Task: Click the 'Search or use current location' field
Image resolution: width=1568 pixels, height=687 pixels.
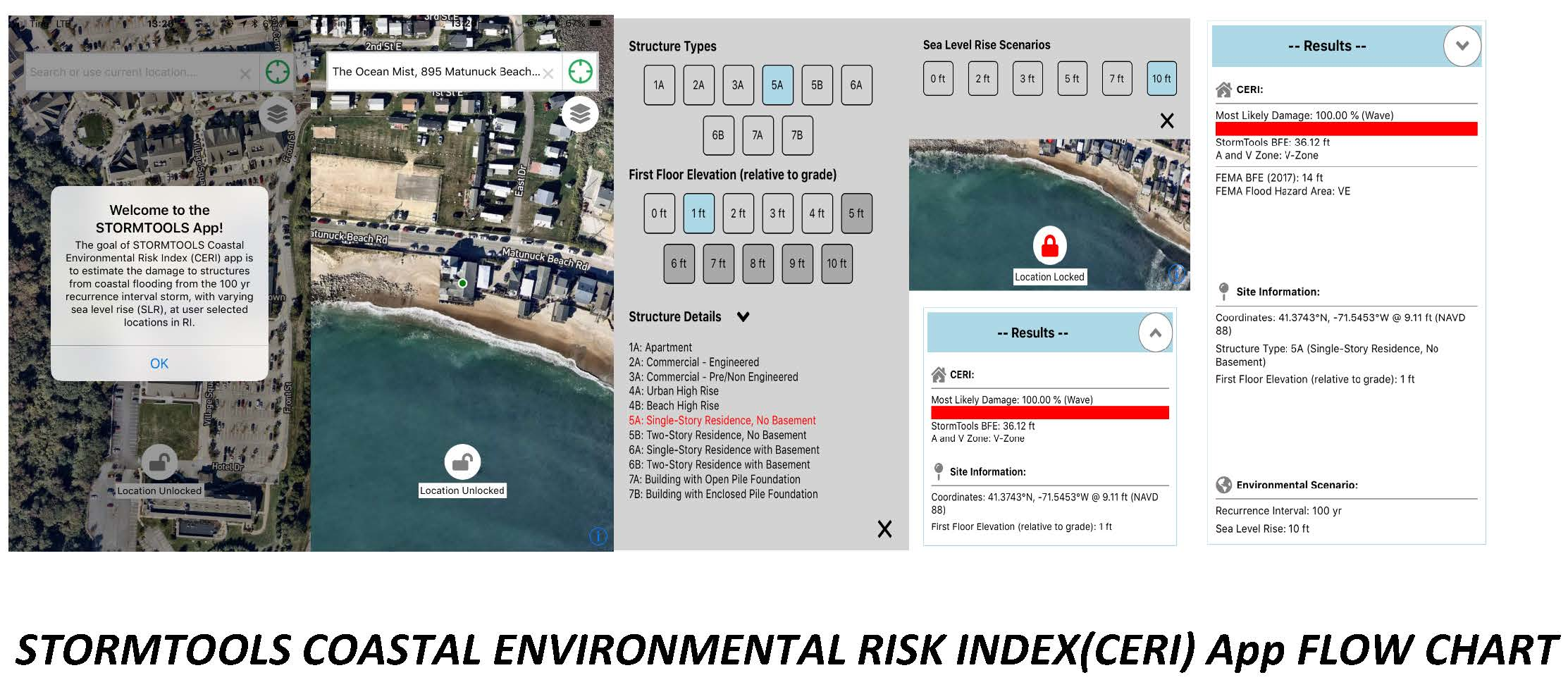Action: pyautogui.click(x=142, y=72)
